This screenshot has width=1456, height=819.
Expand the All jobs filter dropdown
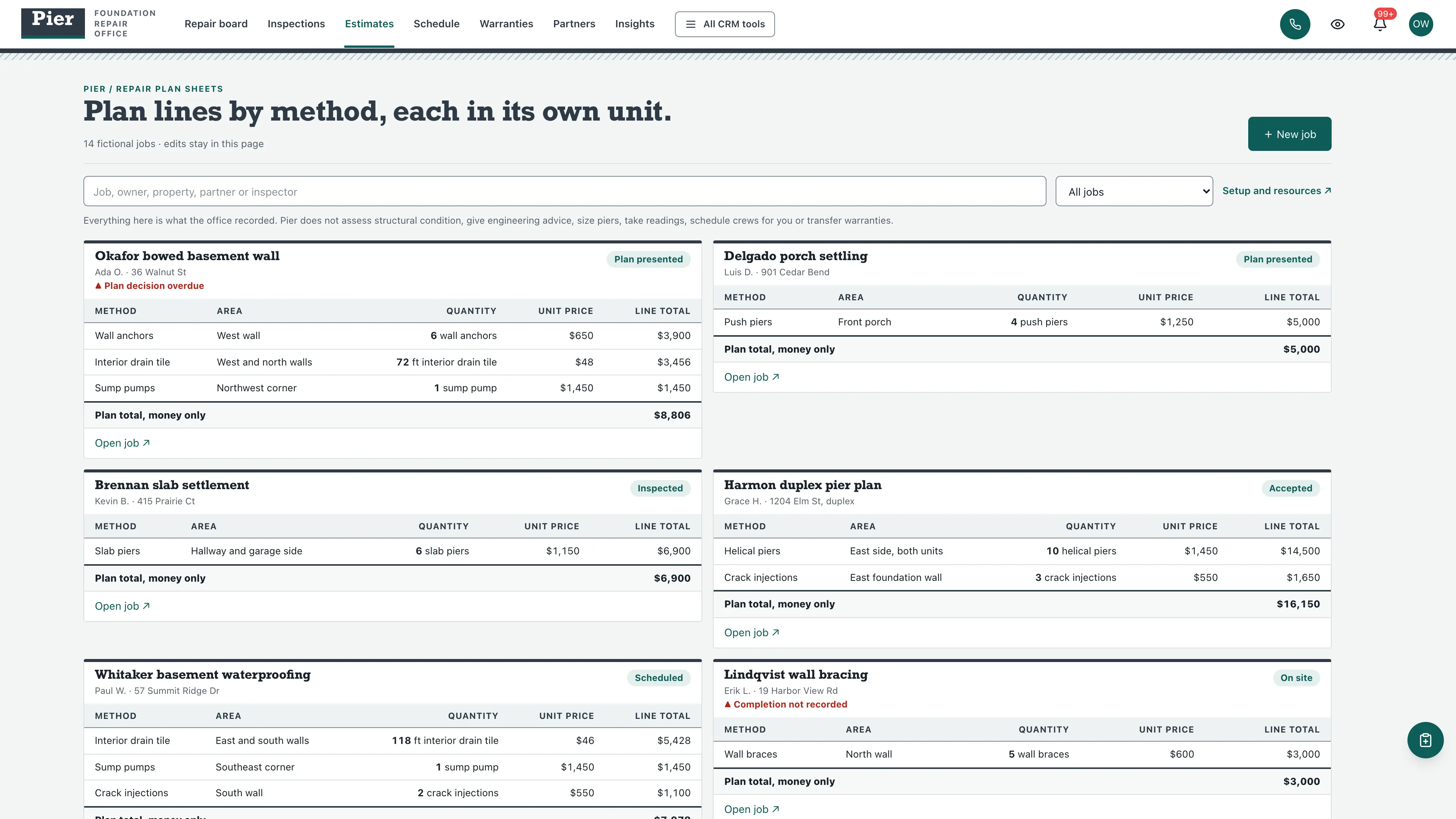(1134, 191)
